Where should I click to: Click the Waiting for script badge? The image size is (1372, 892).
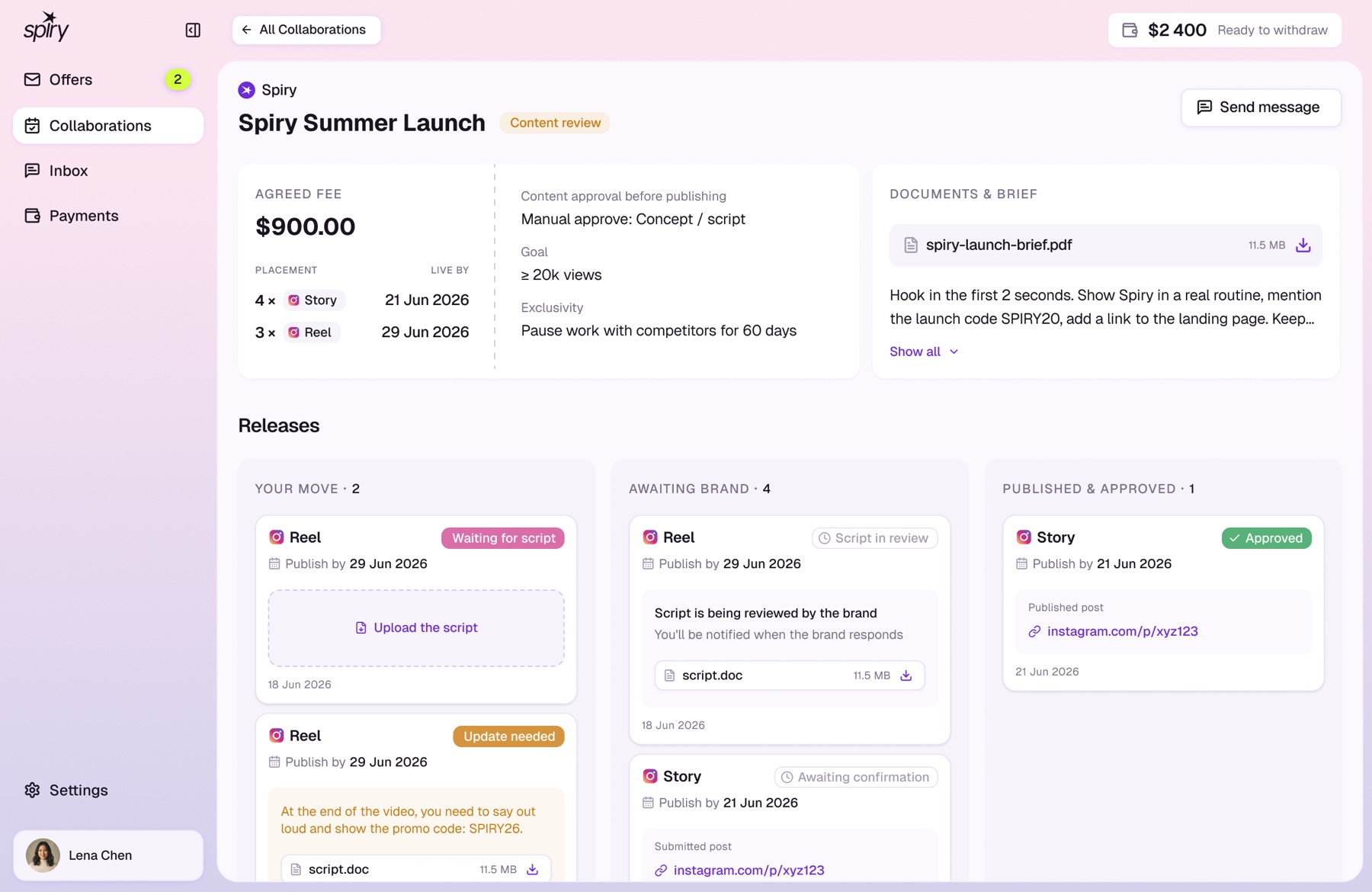(503, 538)
